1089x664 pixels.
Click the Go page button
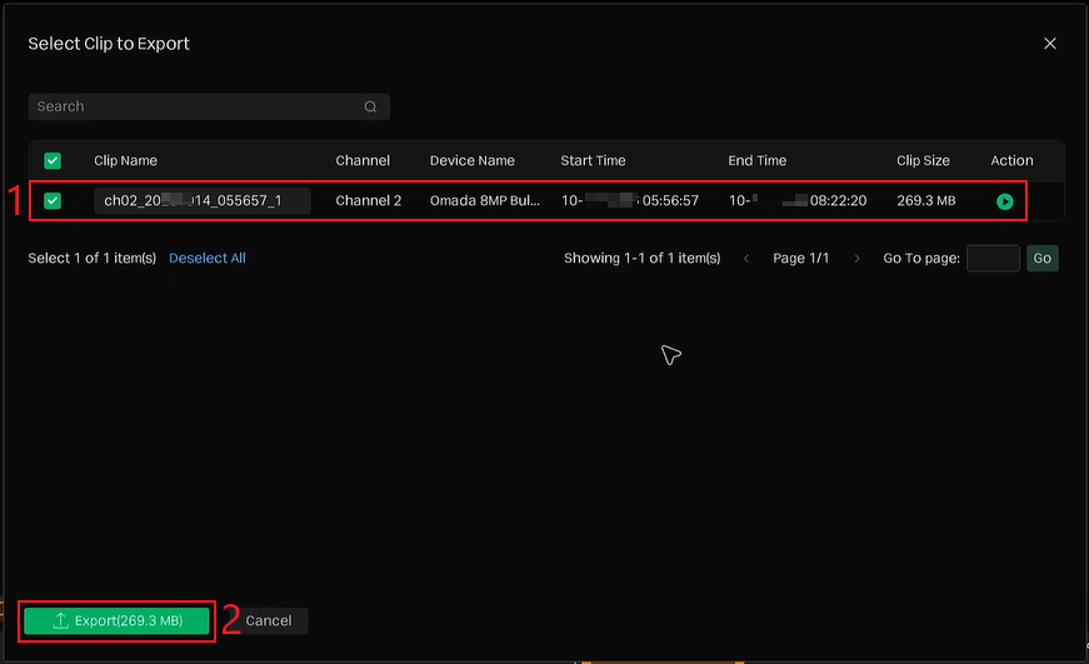(x=1042, y=258)
